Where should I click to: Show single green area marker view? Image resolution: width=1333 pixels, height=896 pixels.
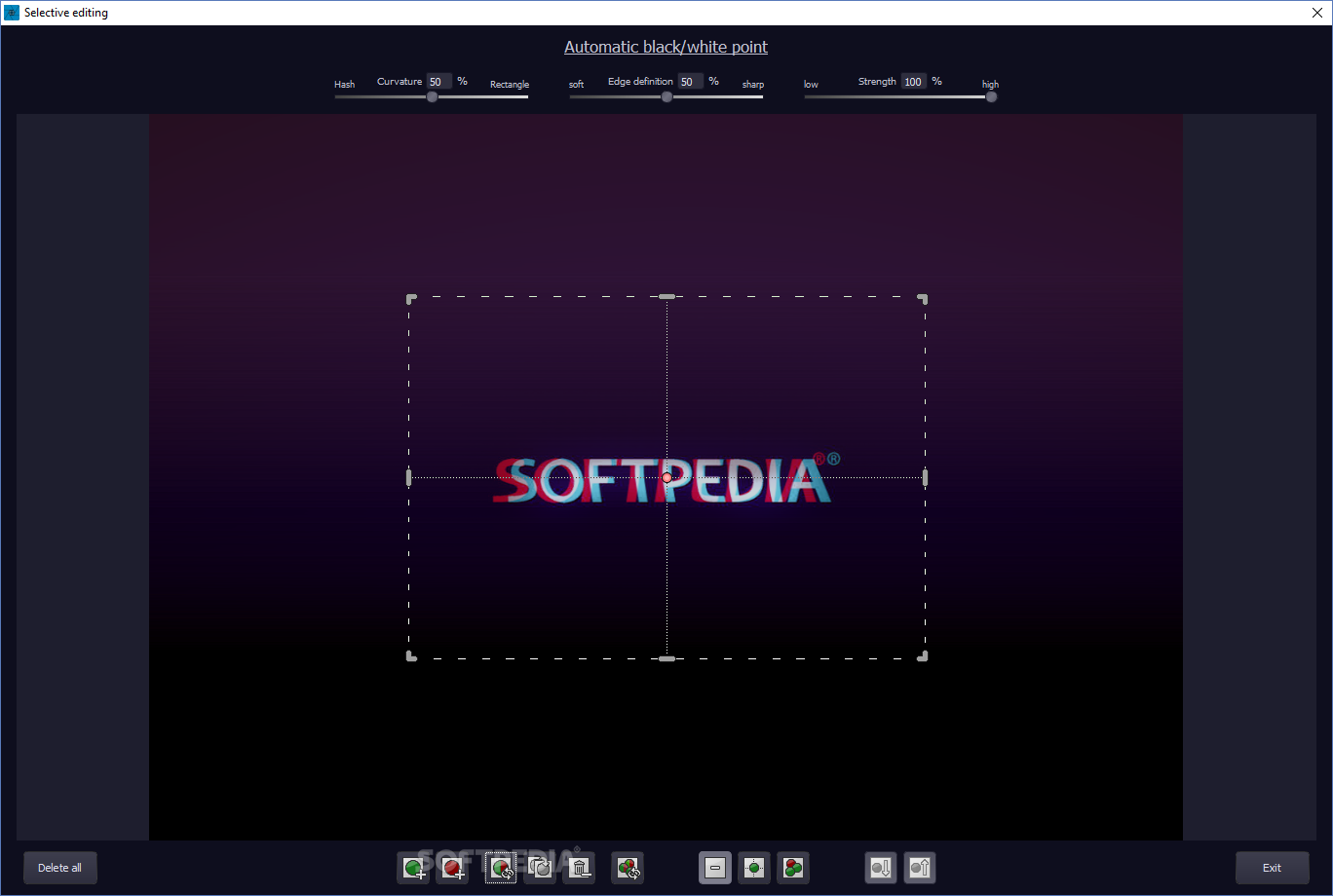[754, 868]
